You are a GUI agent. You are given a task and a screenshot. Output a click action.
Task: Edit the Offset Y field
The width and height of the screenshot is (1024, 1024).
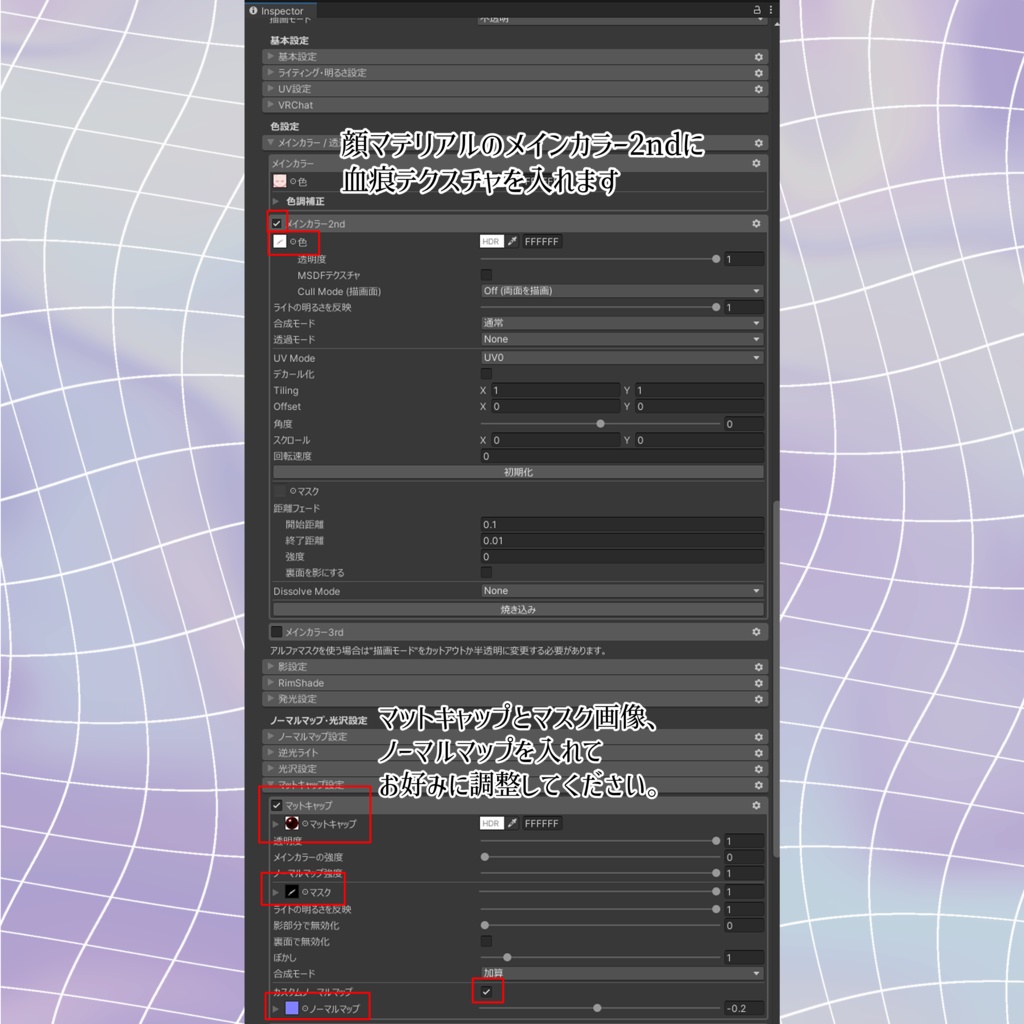tap(699, 406)
